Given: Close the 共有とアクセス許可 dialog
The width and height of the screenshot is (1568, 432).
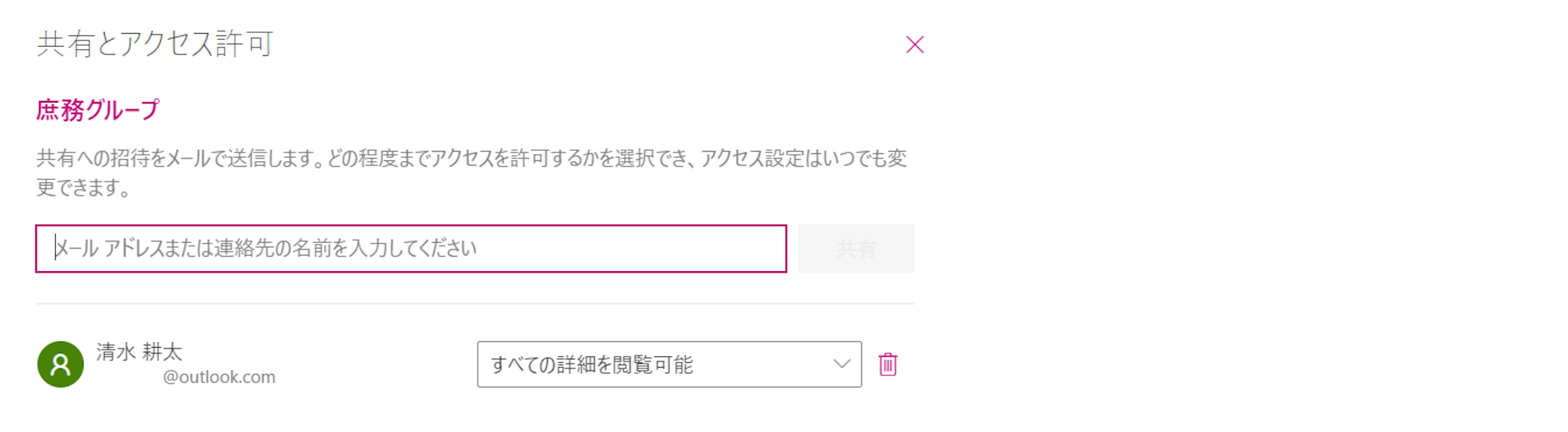Looking at the screenshot, I should [x=914, y=44].
